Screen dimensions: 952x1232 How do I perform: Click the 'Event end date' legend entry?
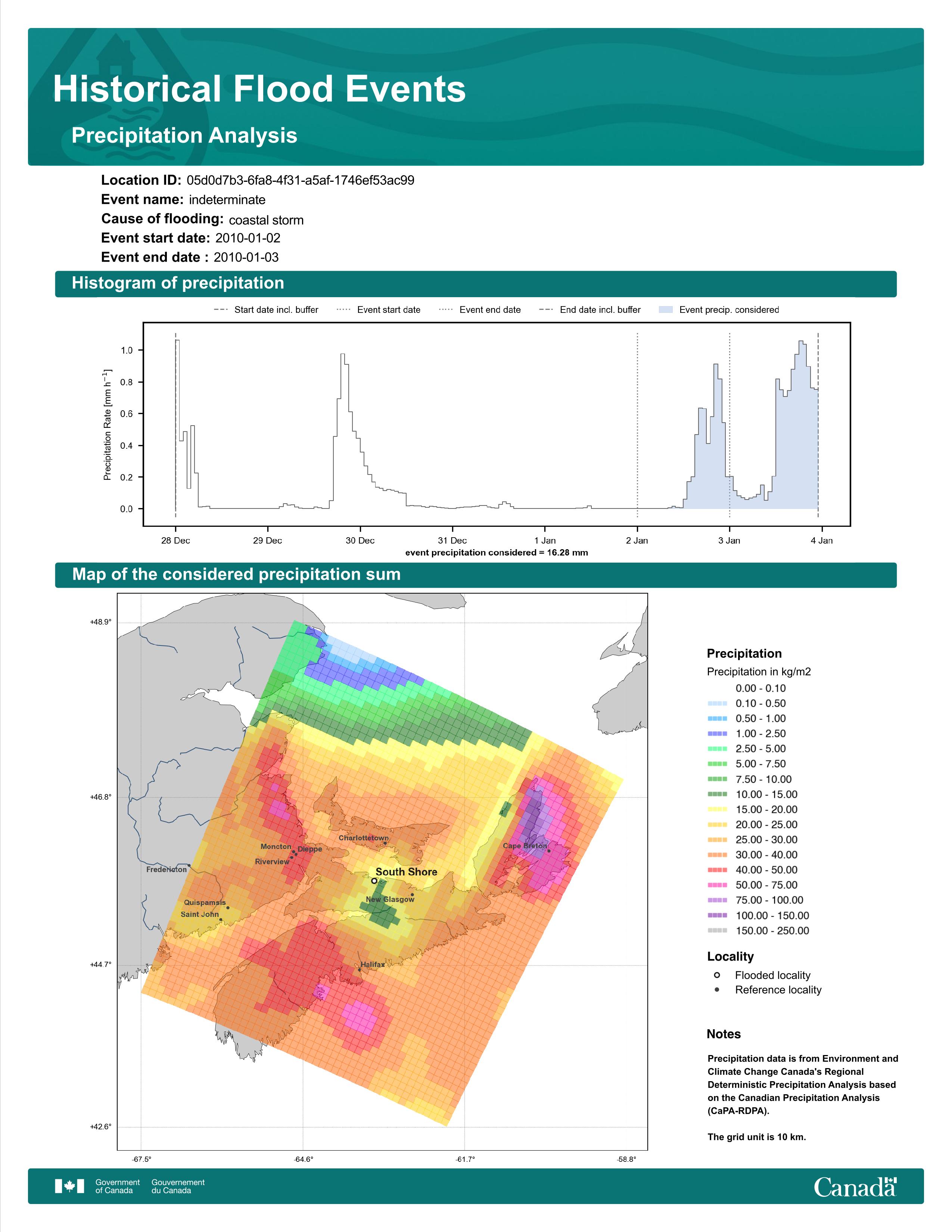(x=480, y=310)
